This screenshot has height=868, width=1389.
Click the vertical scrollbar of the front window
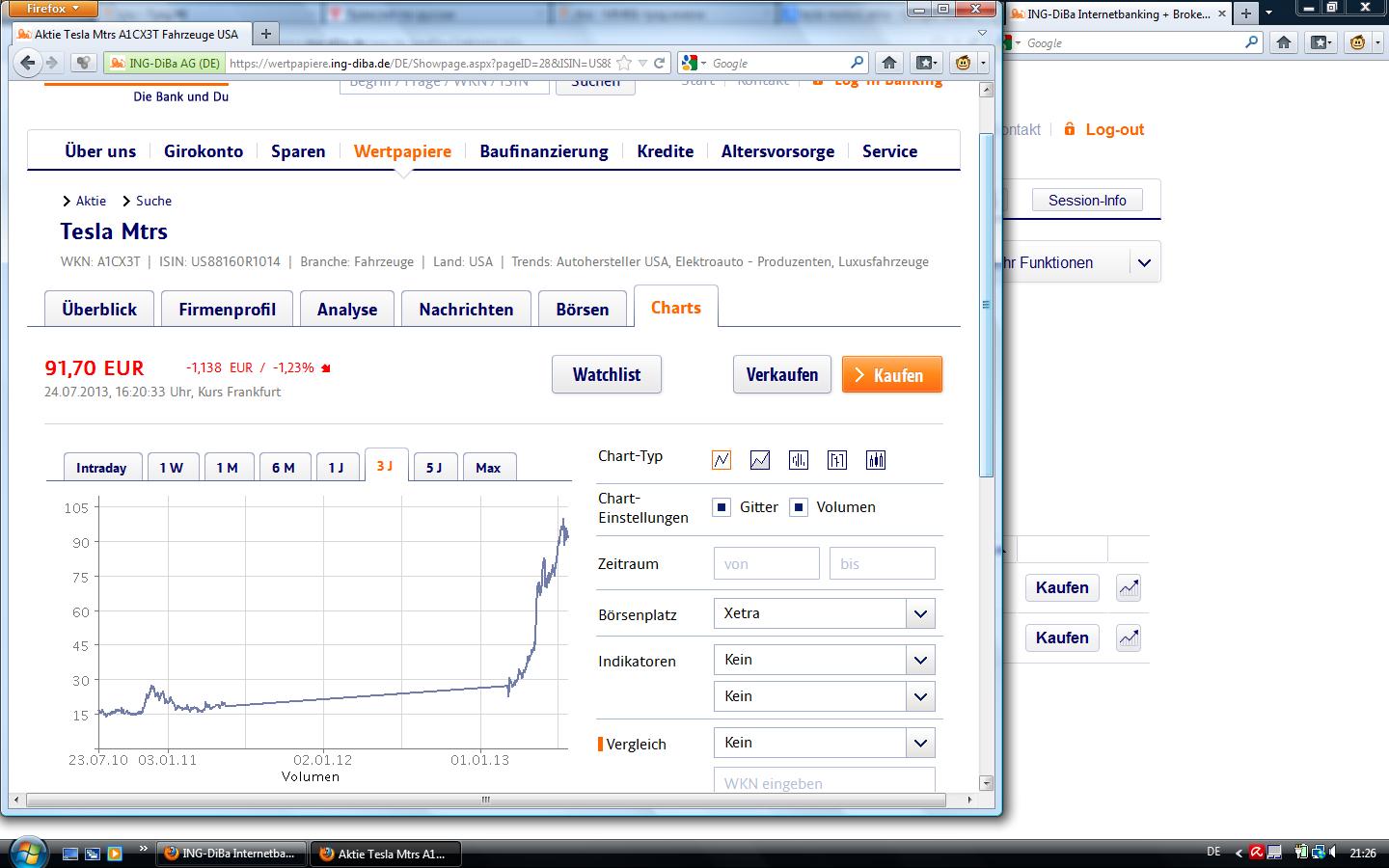[x=986, y=304]
